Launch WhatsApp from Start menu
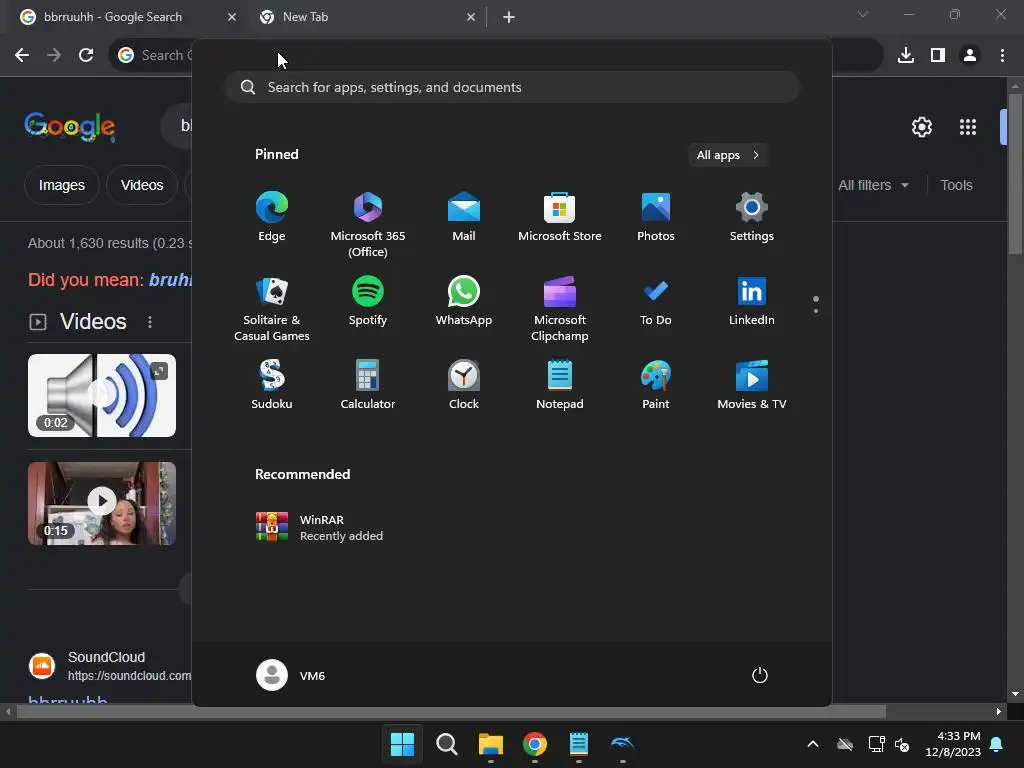 point(464,301)
